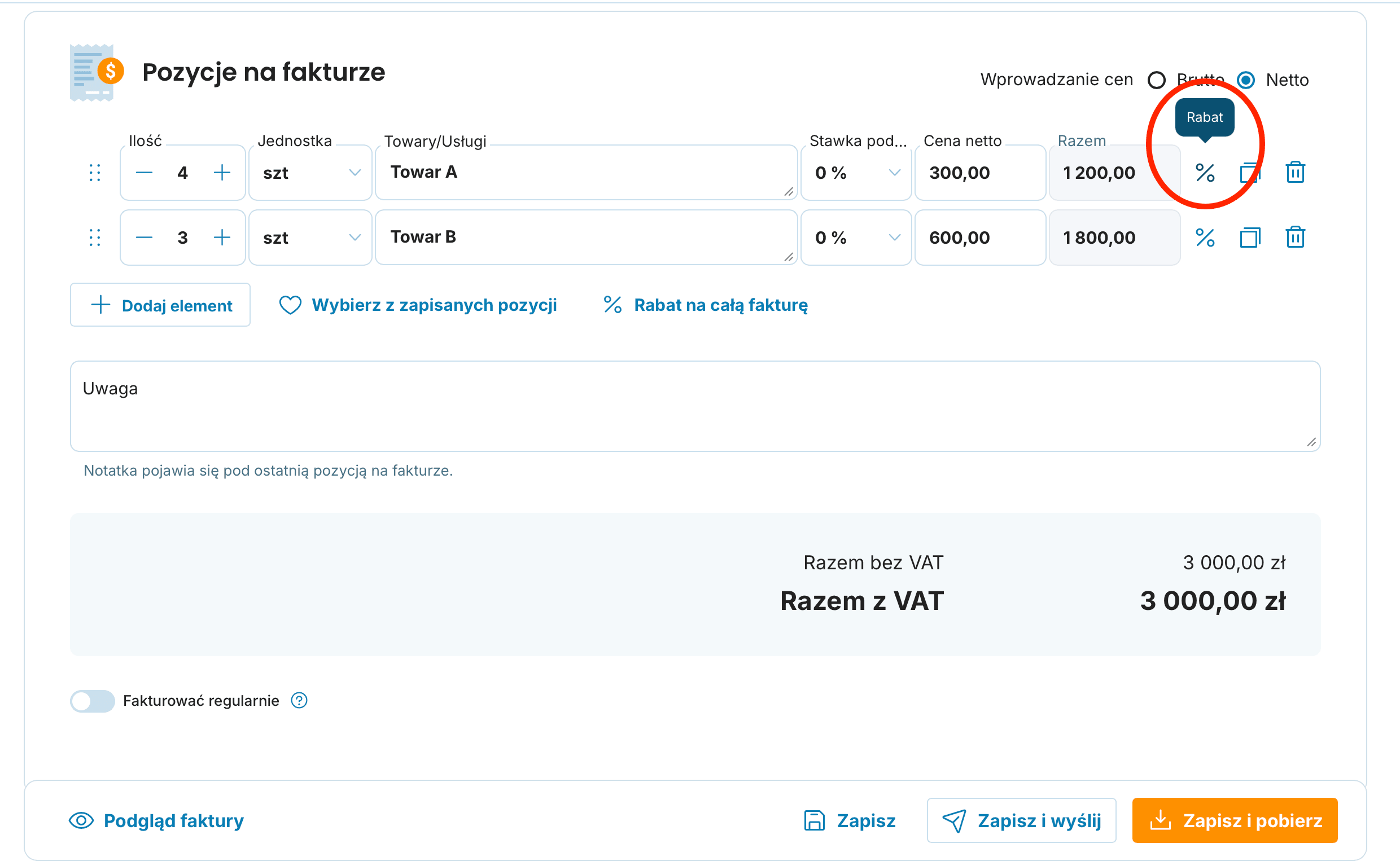Delete the Towar B row with trash icon

point(1295,237)
